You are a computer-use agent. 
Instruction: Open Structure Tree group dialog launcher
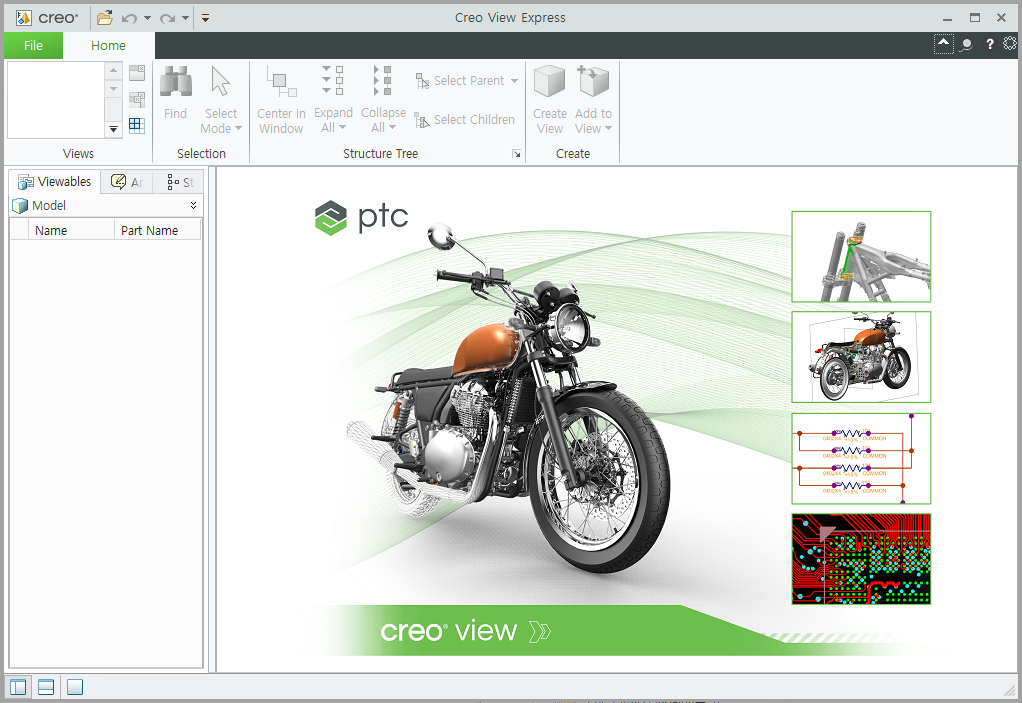516,154
